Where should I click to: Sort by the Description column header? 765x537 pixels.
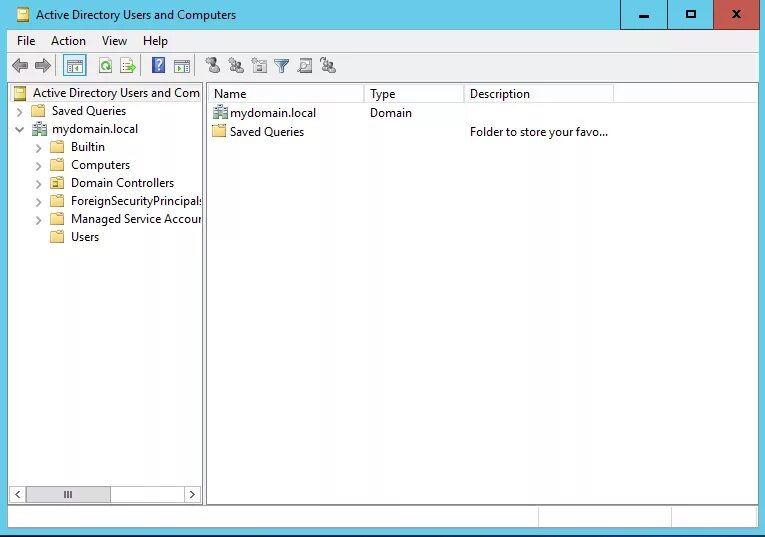pos(539,94)
